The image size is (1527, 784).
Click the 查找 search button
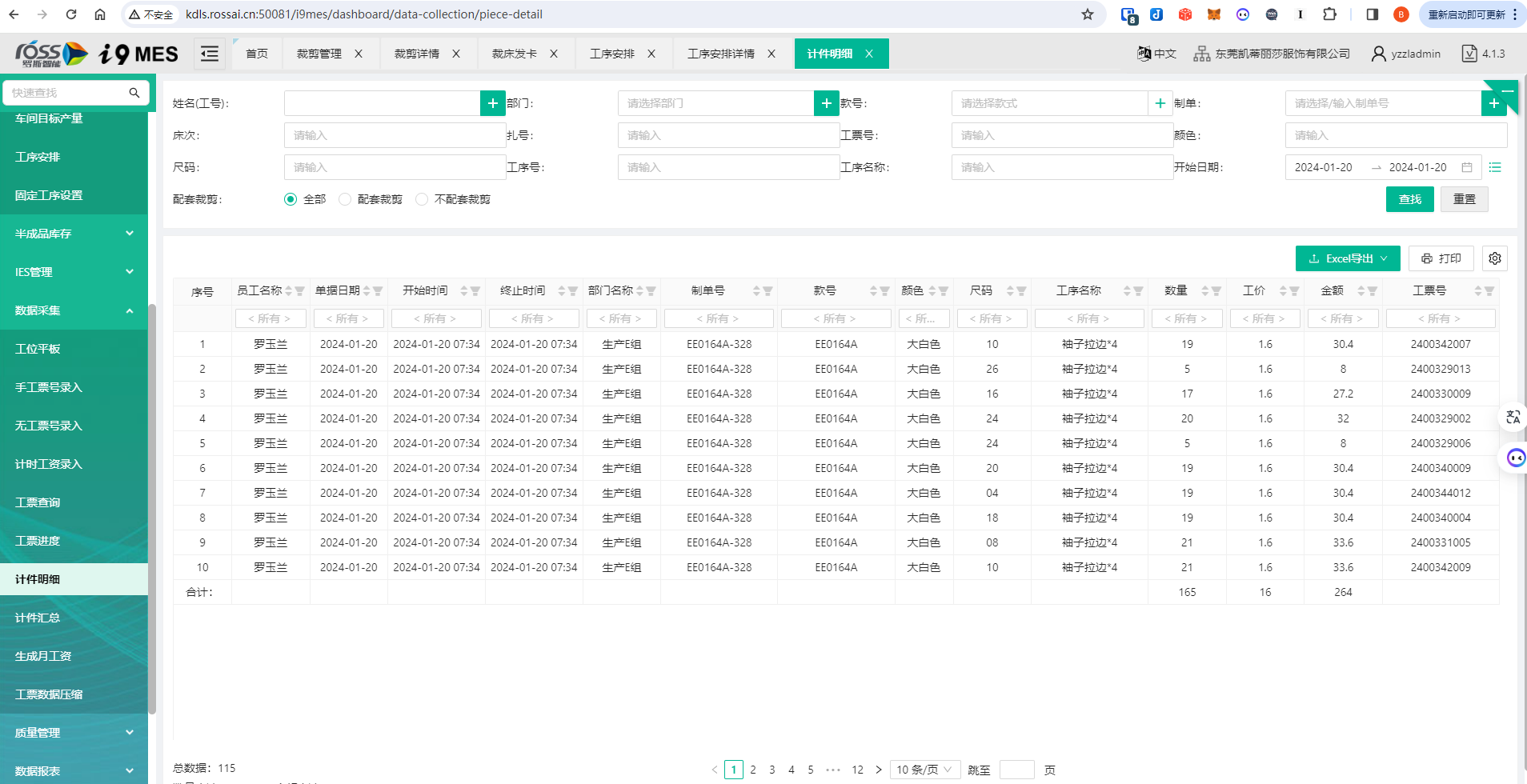[x=1410, y=199]
